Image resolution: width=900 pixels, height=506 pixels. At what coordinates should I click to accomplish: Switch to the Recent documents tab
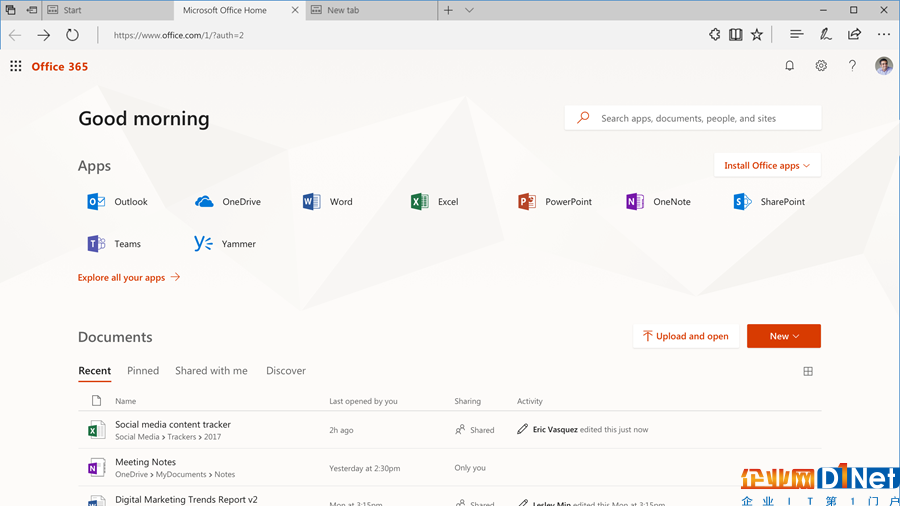click(x=94, y=371)
